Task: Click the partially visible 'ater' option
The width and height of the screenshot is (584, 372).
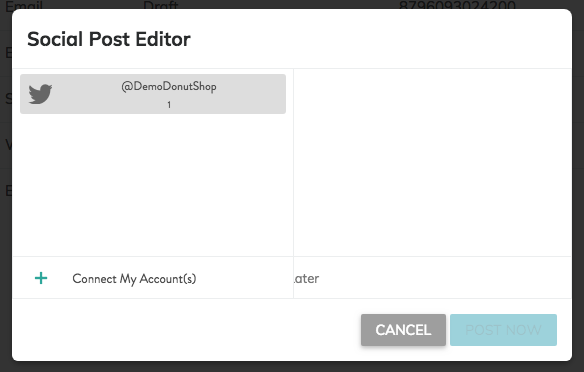Action: pos(307,279)
